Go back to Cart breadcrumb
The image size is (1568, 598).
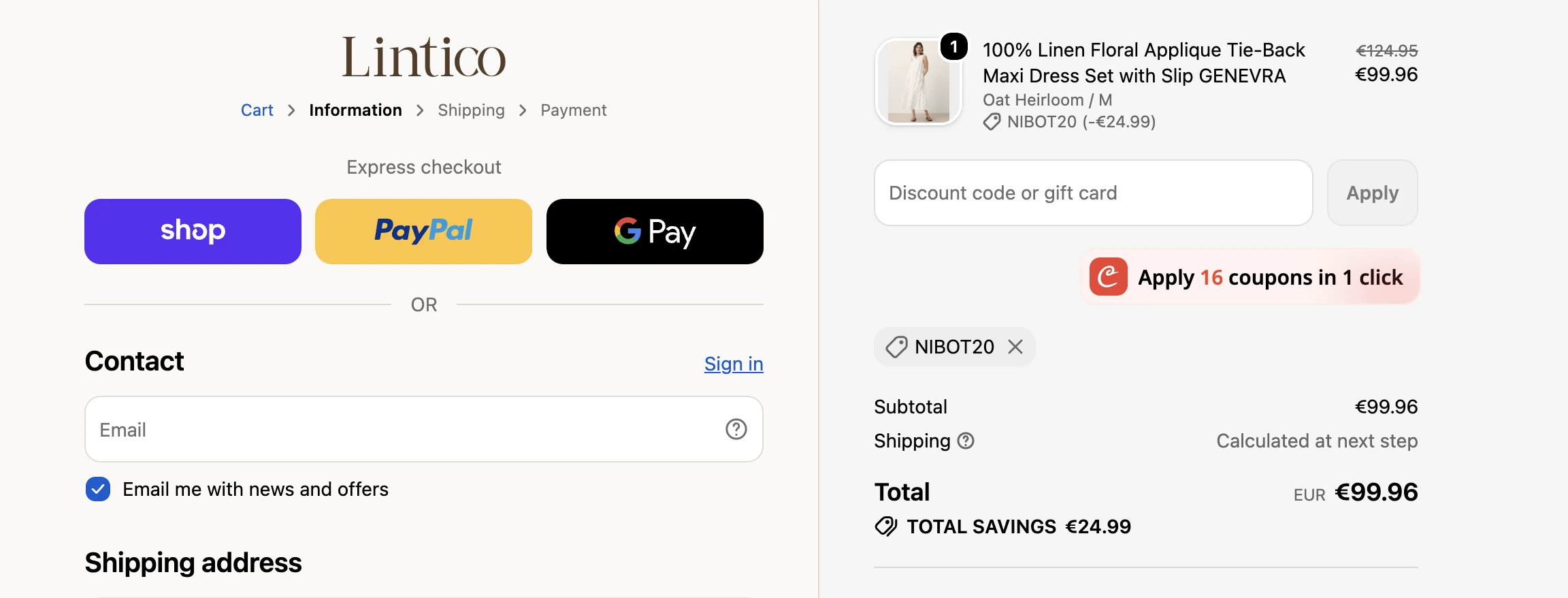[x=257, y=110]
